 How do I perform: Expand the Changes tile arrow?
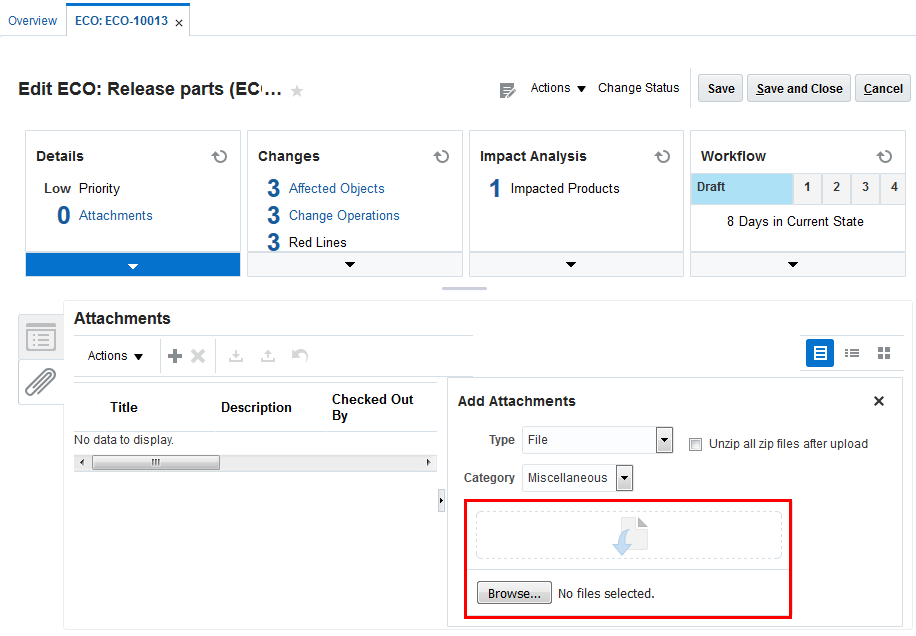click(x=350, y=265)
